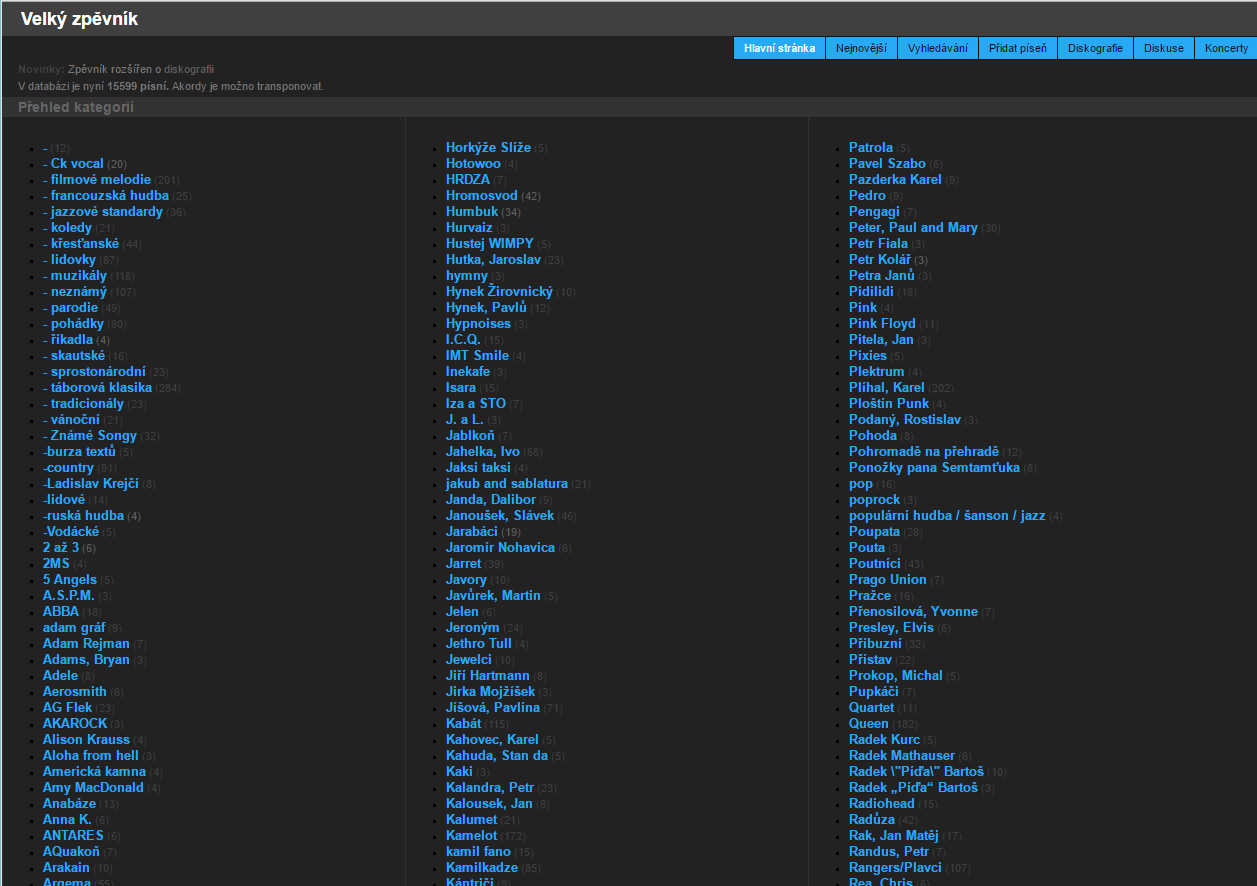Open the Pink Floyd category
Image resolution: width=1257 pixels, height=886 pixels.
pos(882,324)
